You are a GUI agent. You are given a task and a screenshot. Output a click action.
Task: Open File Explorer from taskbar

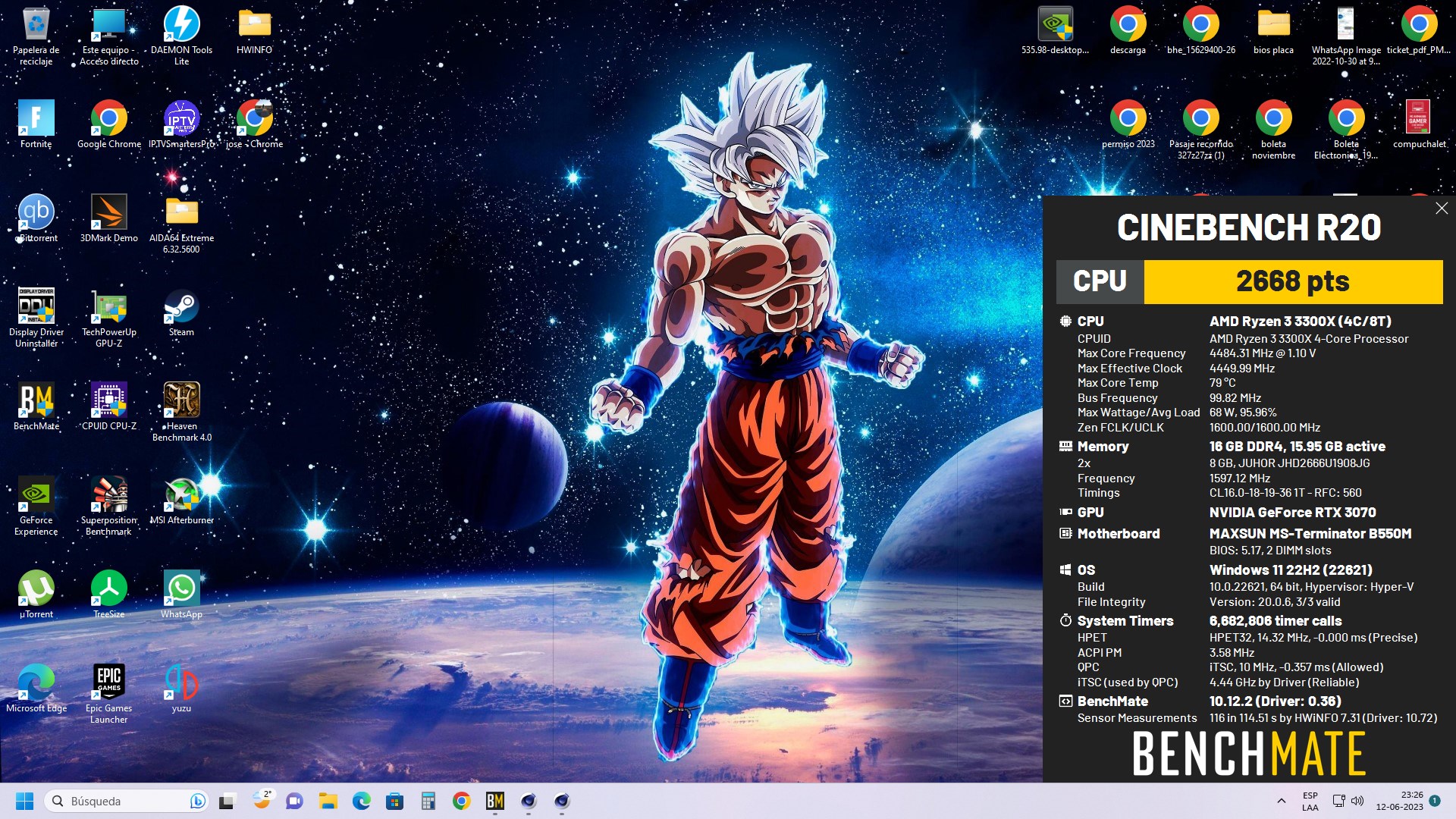tap(328, 801)
